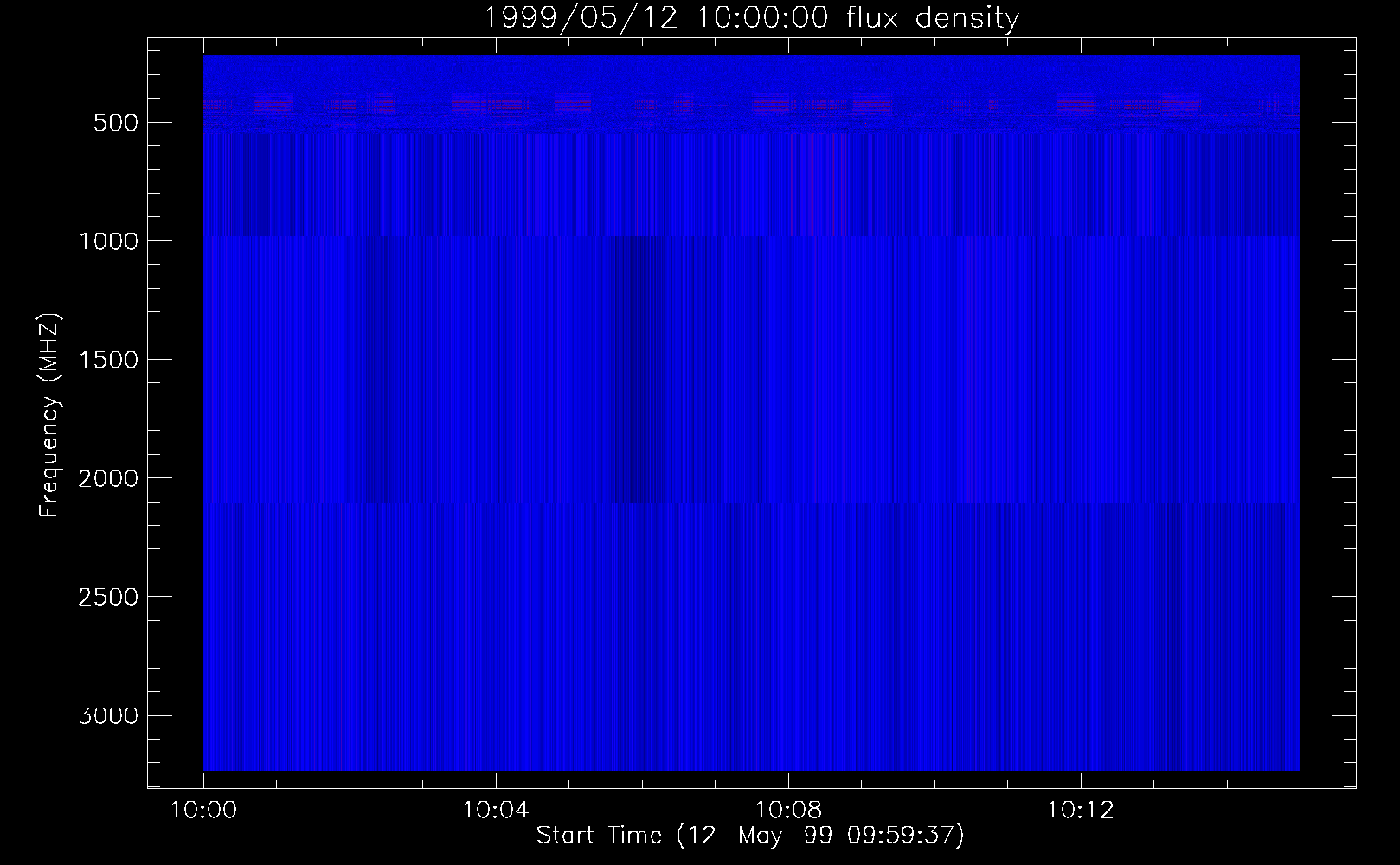Click the 1000 frequency tick label
1400x865 pixels.
[108, 241]
